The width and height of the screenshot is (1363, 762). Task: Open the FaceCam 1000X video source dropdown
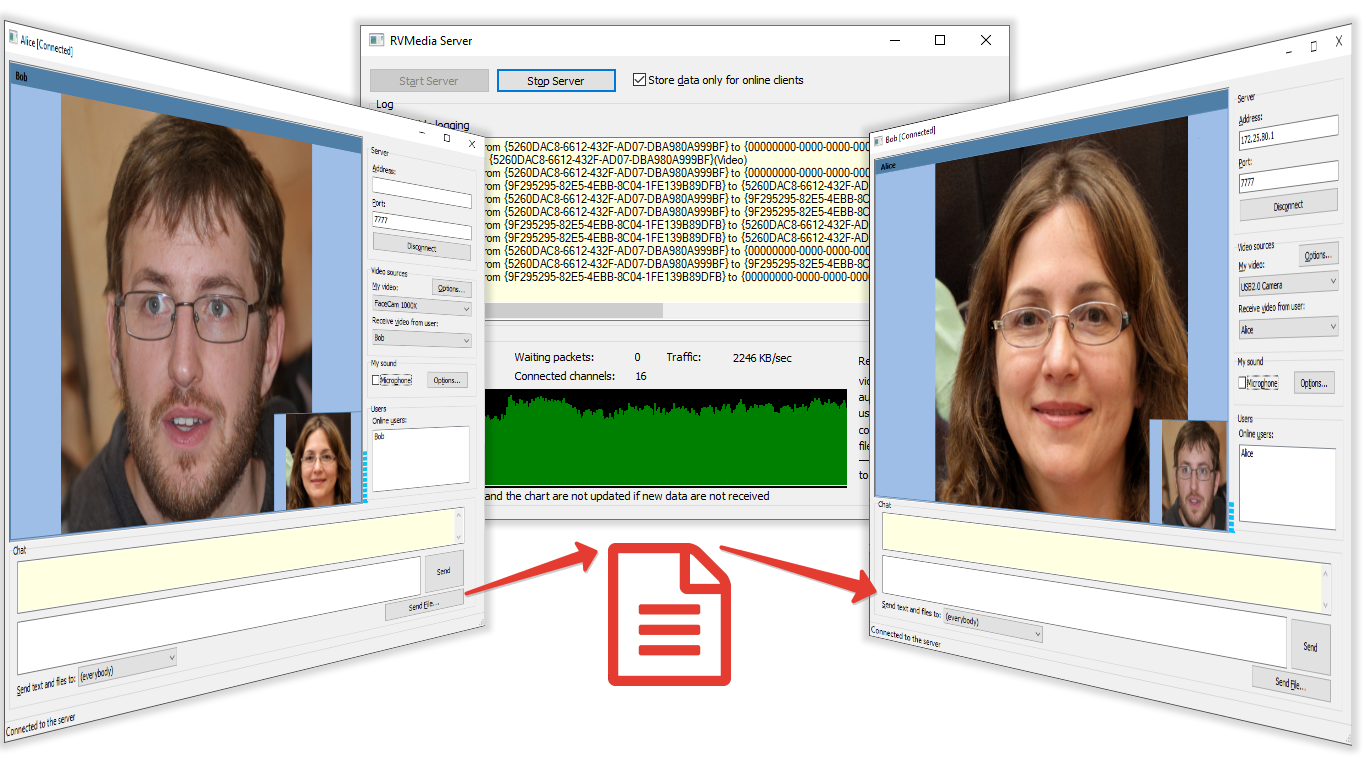click(x=420, y=305)
